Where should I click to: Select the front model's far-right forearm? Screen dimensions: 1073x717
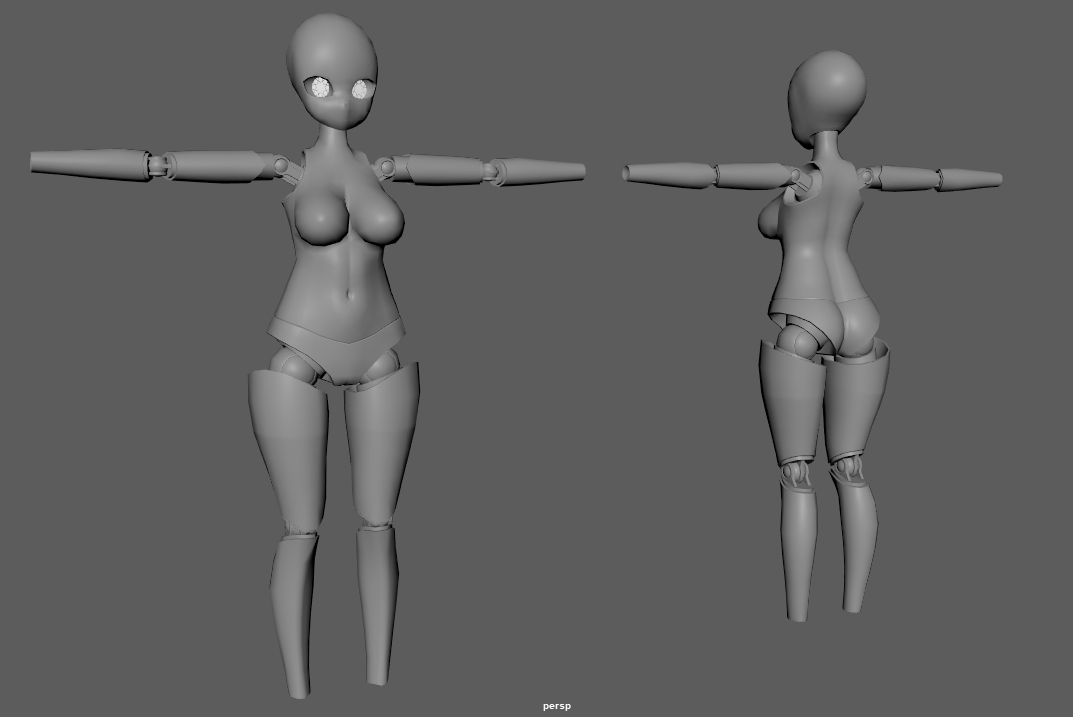pyautogui.click(x=540, y=172)
